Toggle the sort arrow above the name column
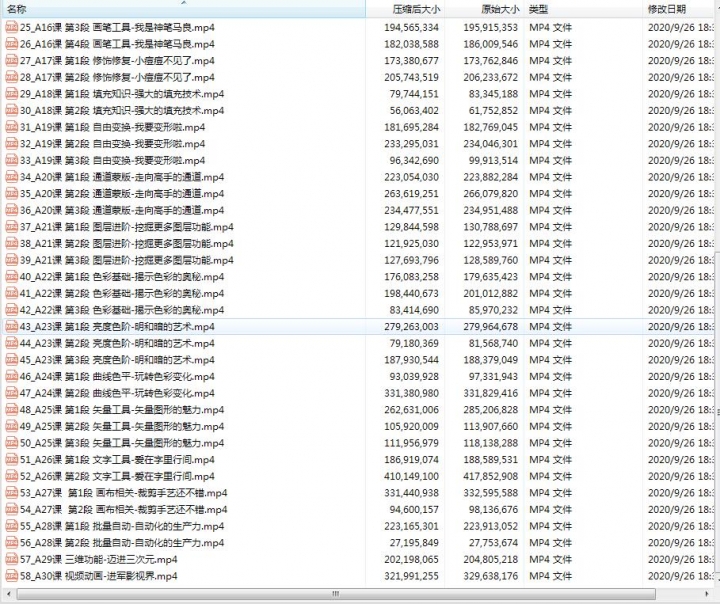 click(x=184, y=4)
